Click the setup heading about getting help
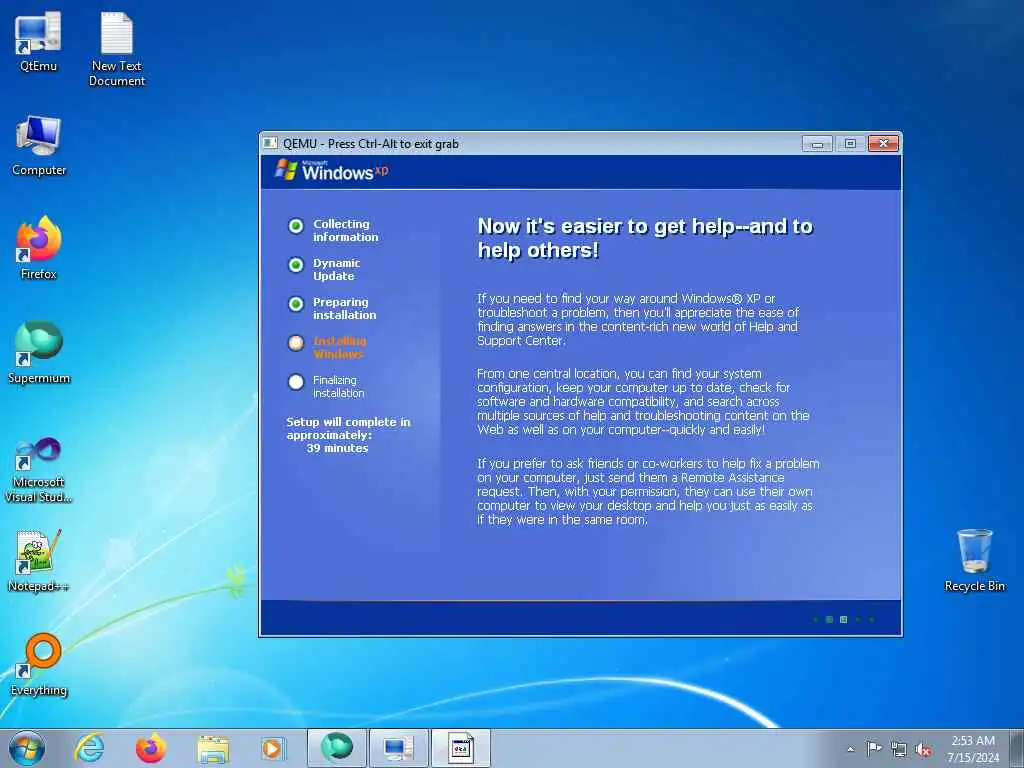Screen dimensions: 1024x768 click(645, 238)
